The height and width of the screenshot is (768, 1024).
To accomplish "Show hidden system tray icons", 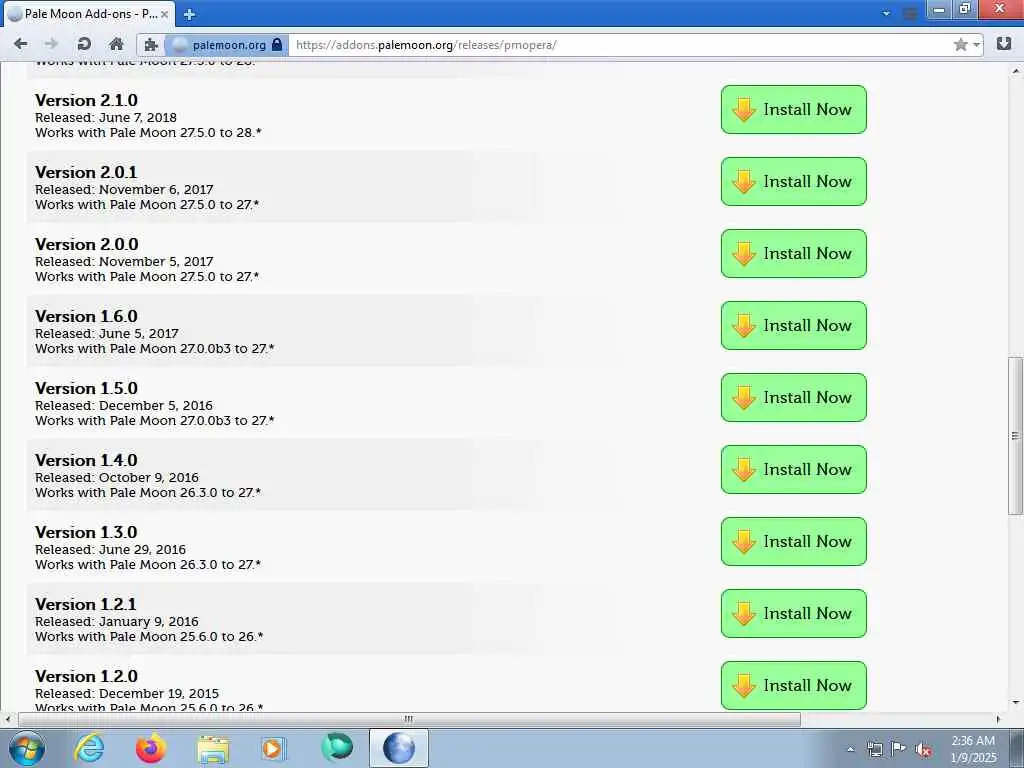I will click(x=850, y=749).
